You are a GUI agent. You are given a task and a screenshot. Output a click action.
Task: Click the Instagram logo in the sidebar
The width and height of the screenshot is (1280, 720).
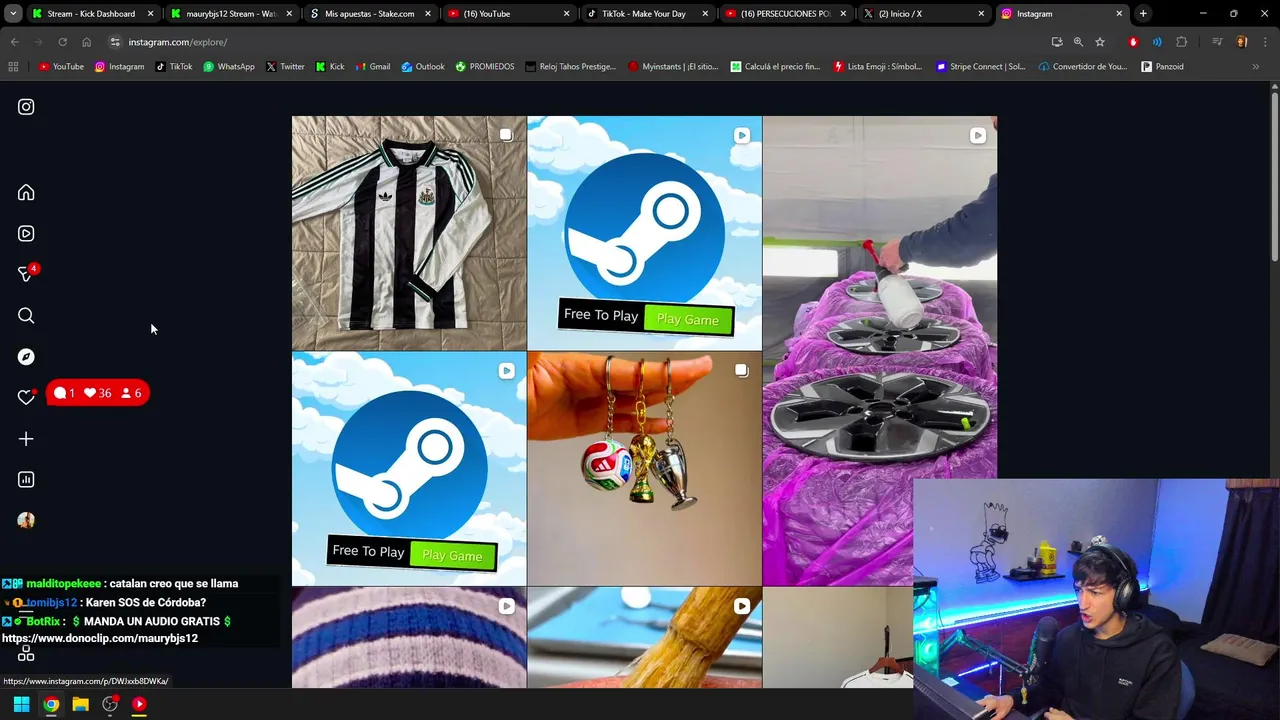26,107
